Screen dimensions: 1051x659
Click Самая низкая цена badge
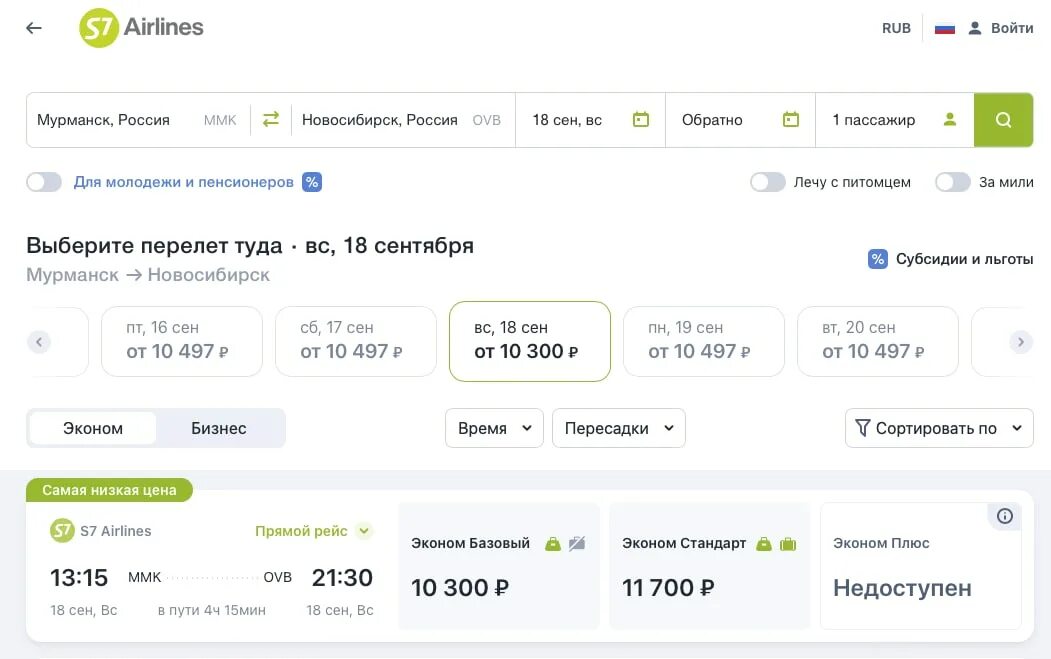coord(109,490)
